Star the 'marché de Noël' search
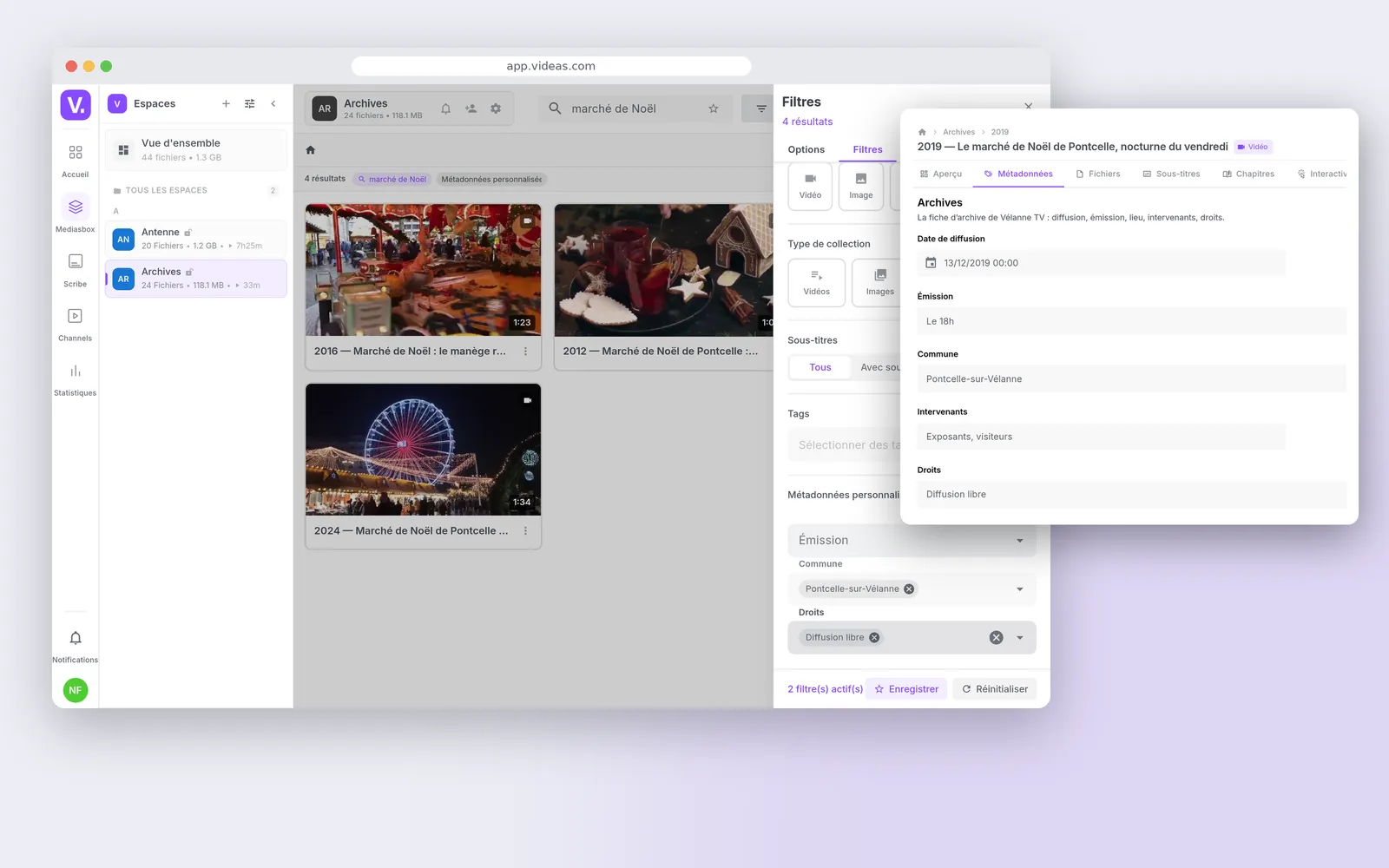The width and height of the screenshot is (1389, 868). point(714,108)
